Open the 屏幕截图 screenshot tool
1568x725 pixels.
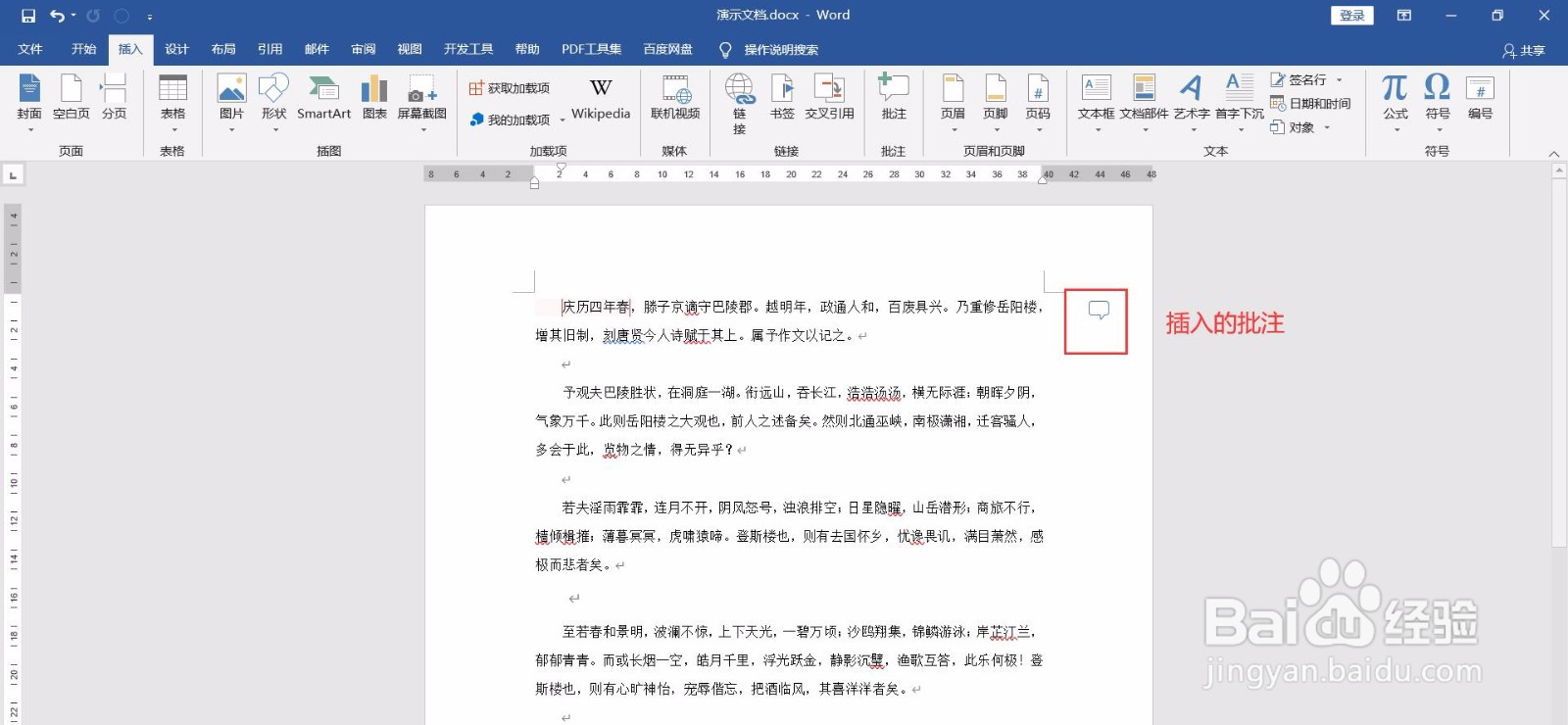(x=421, y=103)
